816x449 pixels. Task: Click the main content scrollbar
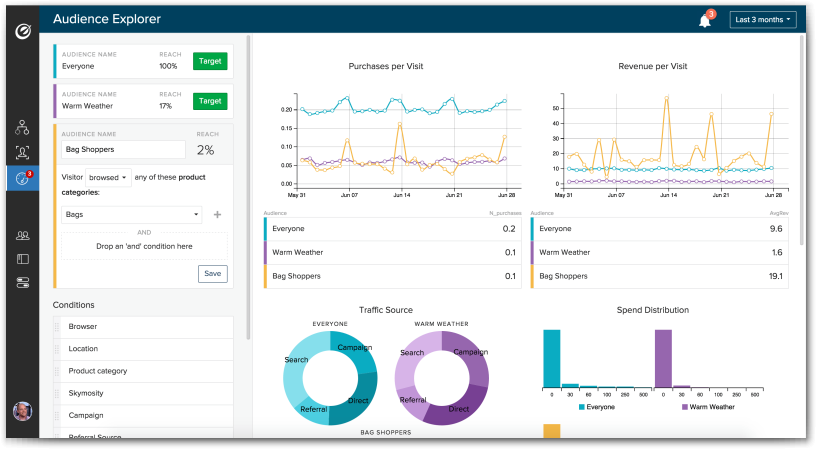point(801,139)
